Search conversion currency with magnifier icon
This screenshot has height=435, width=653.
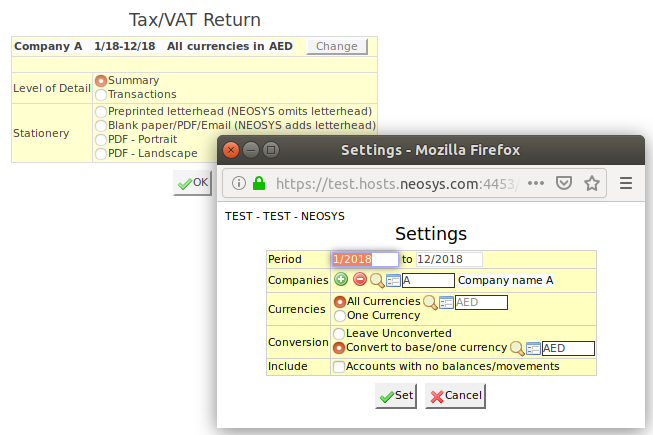click(x=517, y=348)
